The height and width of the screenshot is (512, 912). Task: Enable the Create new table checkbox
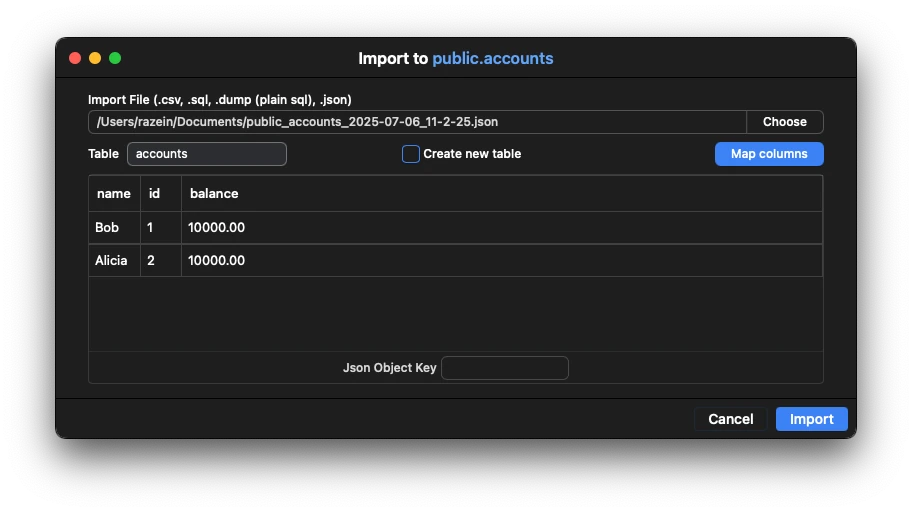411,154
